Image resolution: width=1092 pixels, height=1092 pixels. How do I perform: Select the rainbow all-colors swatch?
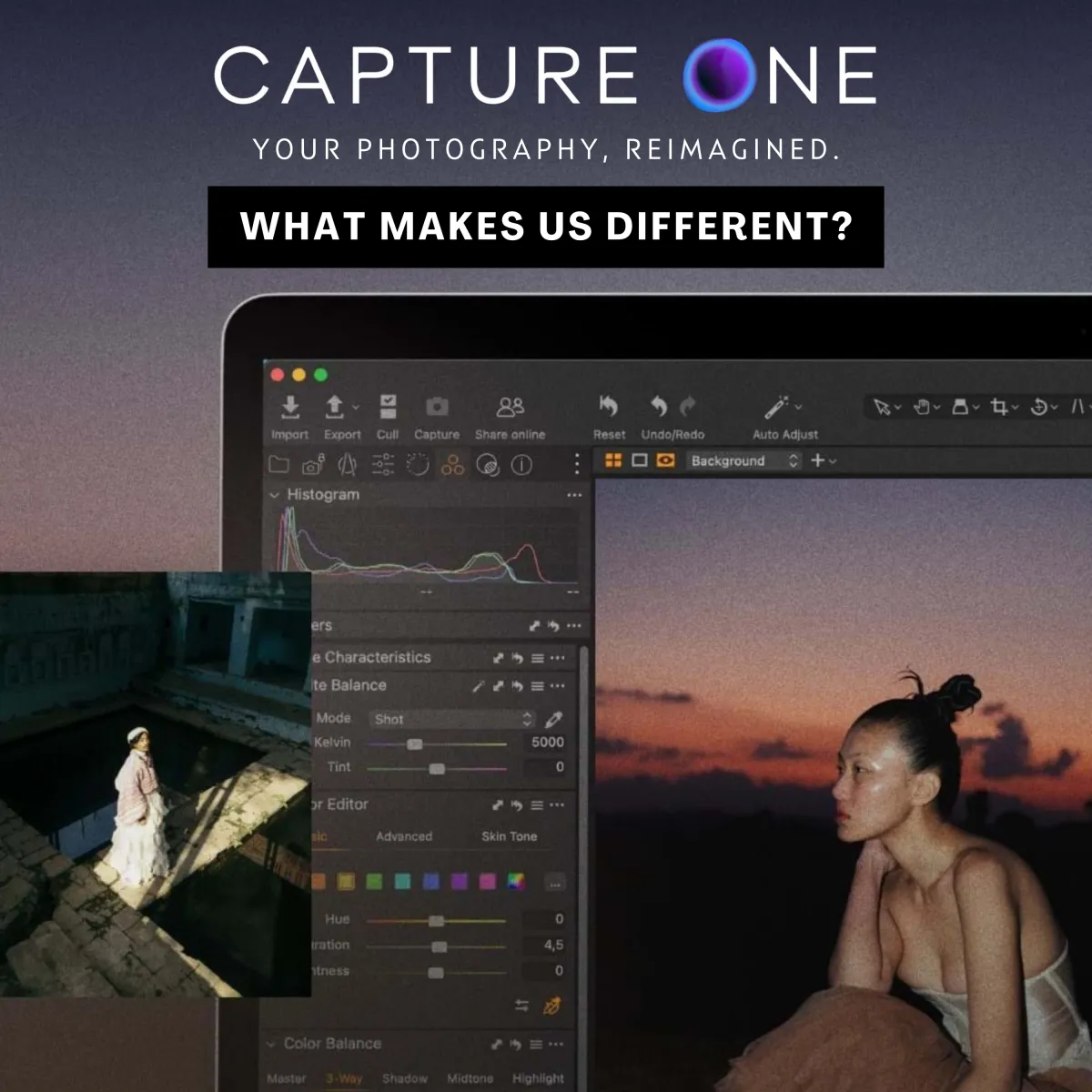(516, 881)
